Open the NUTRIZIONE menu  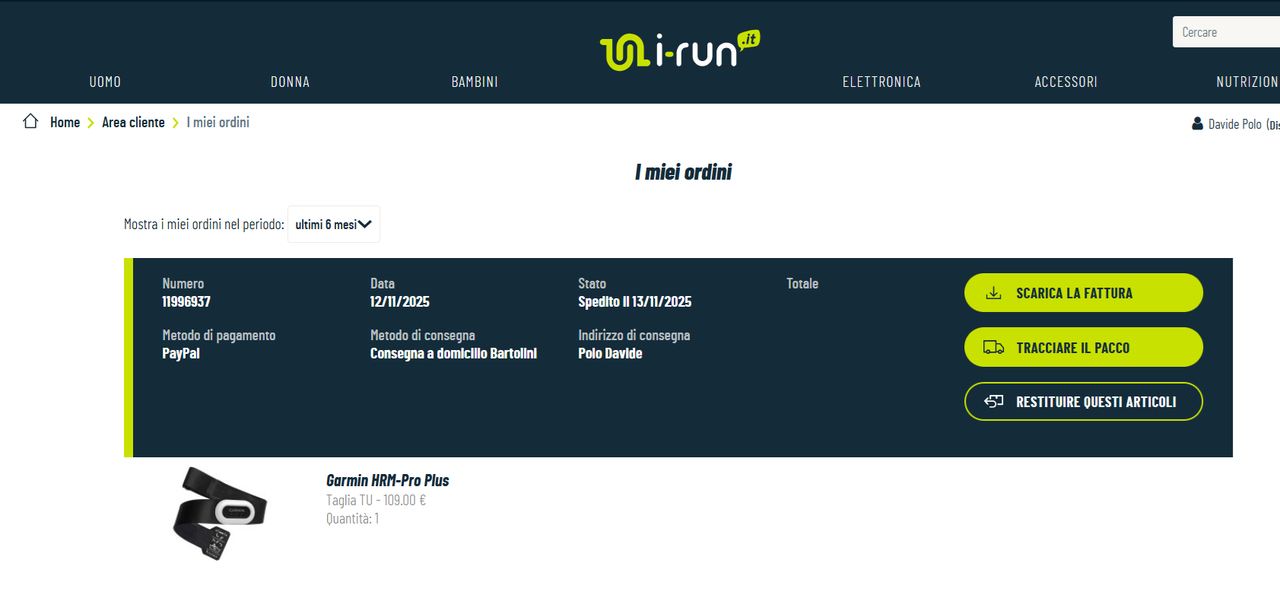(1248, 82)
